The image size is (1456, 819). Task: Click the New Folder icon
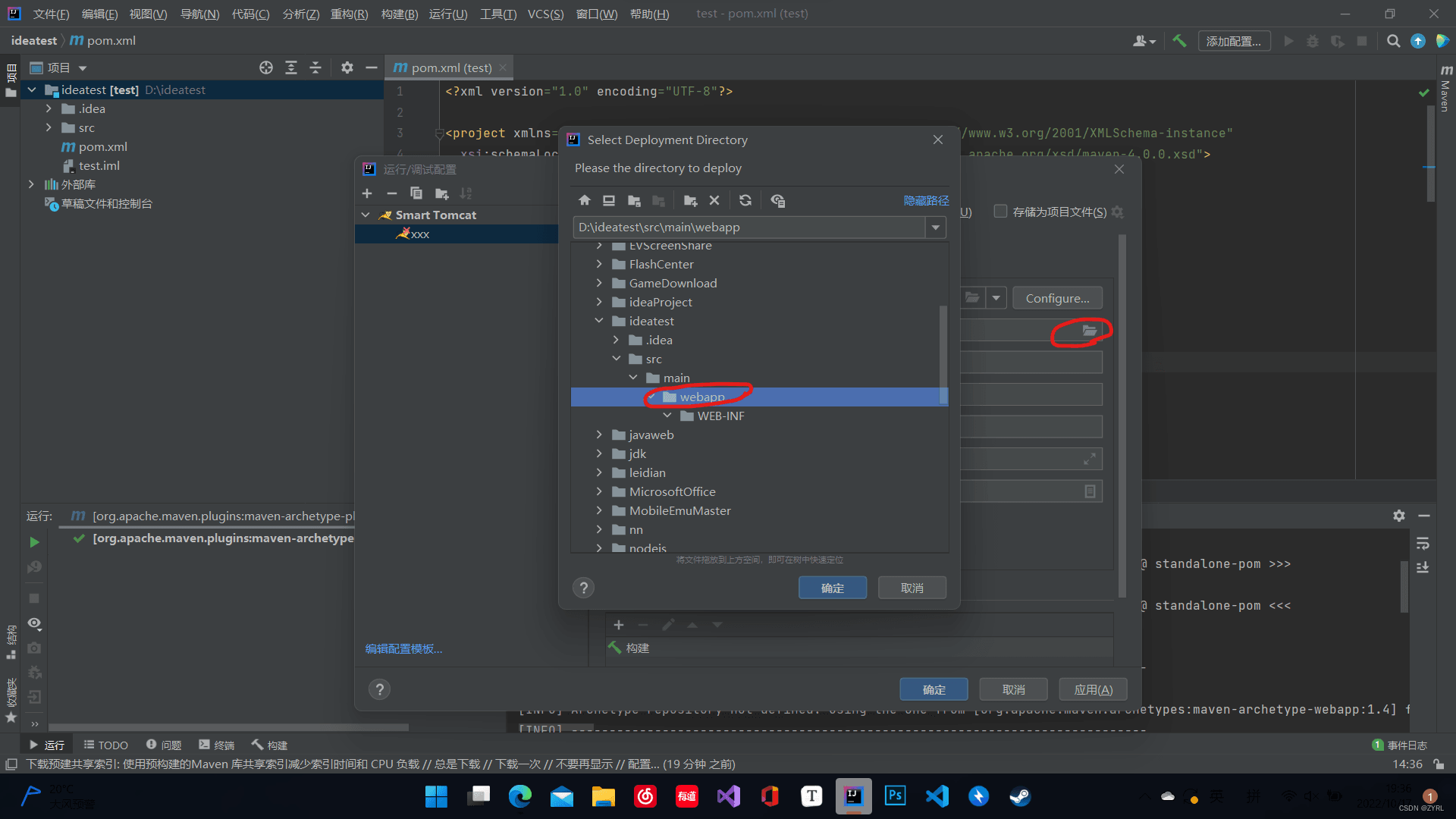[x=690, y=201]
